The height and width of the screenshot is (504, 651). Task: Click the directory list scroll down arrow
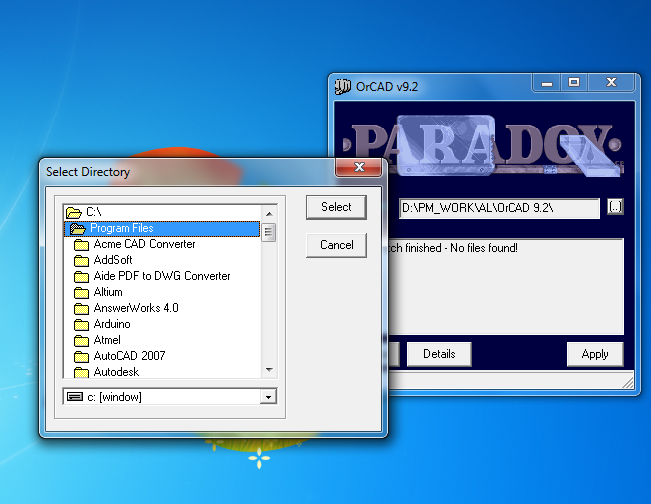coord(269,369)
